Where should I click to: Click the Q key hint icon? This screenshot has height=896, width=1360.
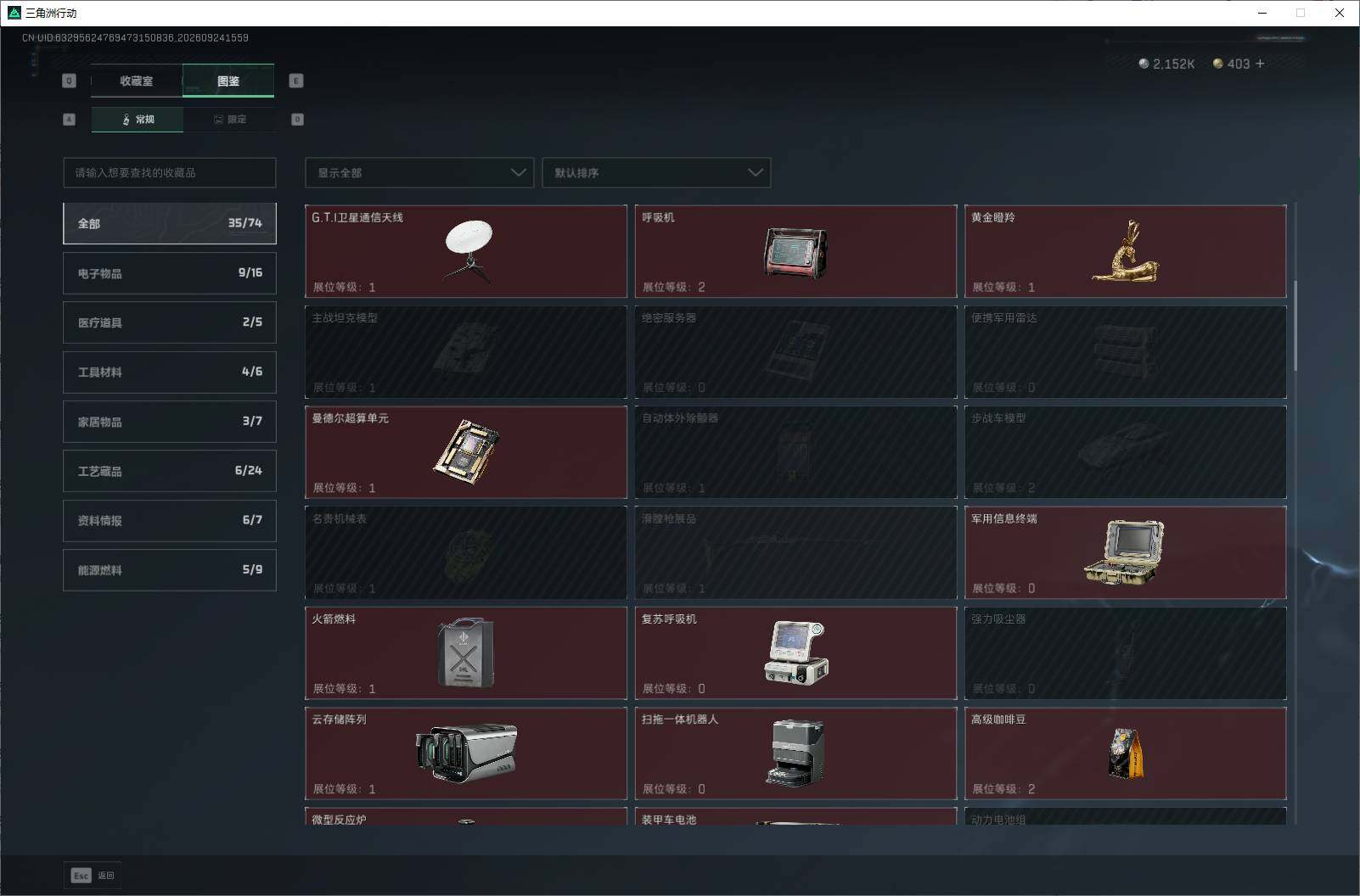(70, 81)
